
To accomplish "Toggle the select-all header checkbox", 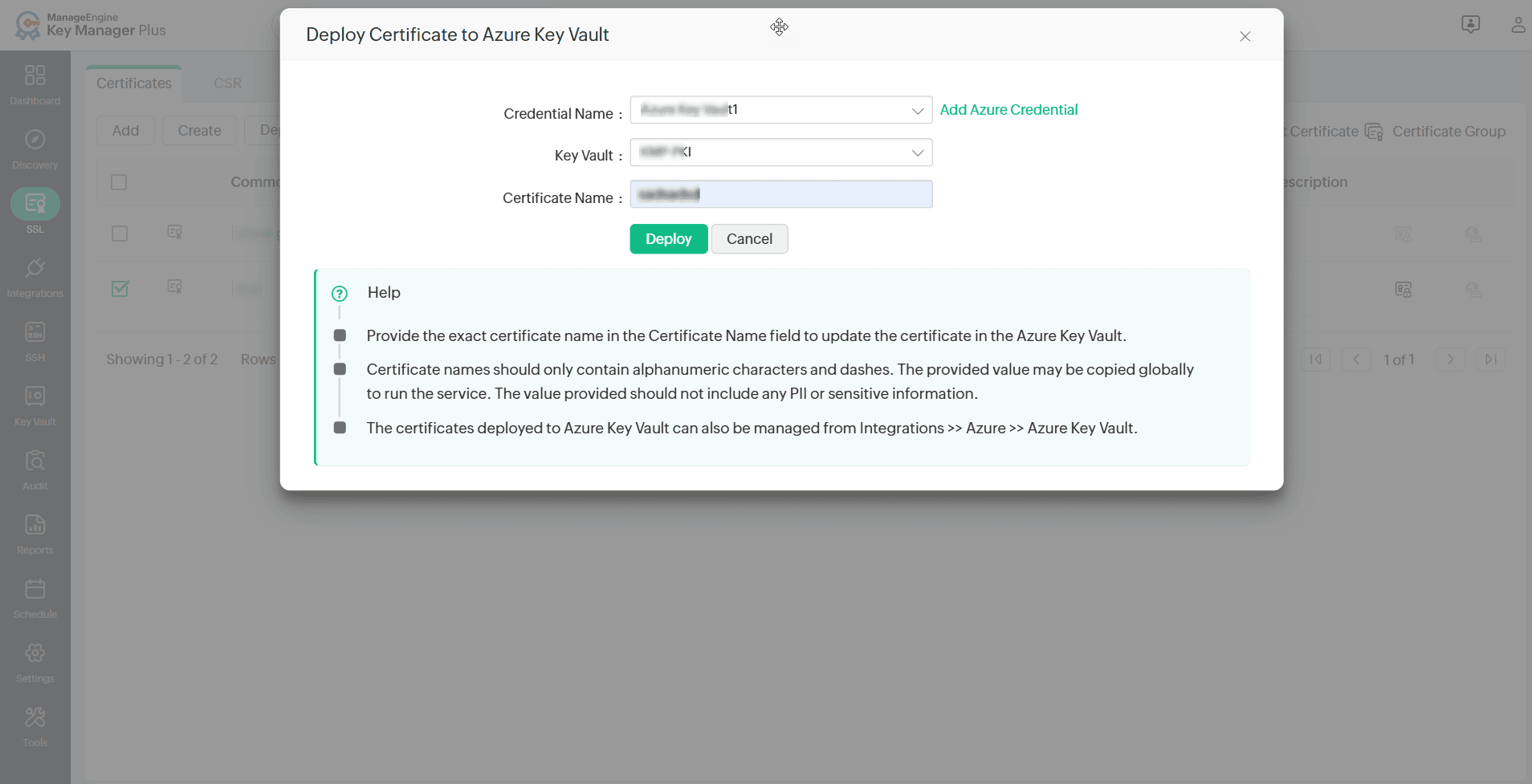I will pyautogui.click(x=119, y=182).
